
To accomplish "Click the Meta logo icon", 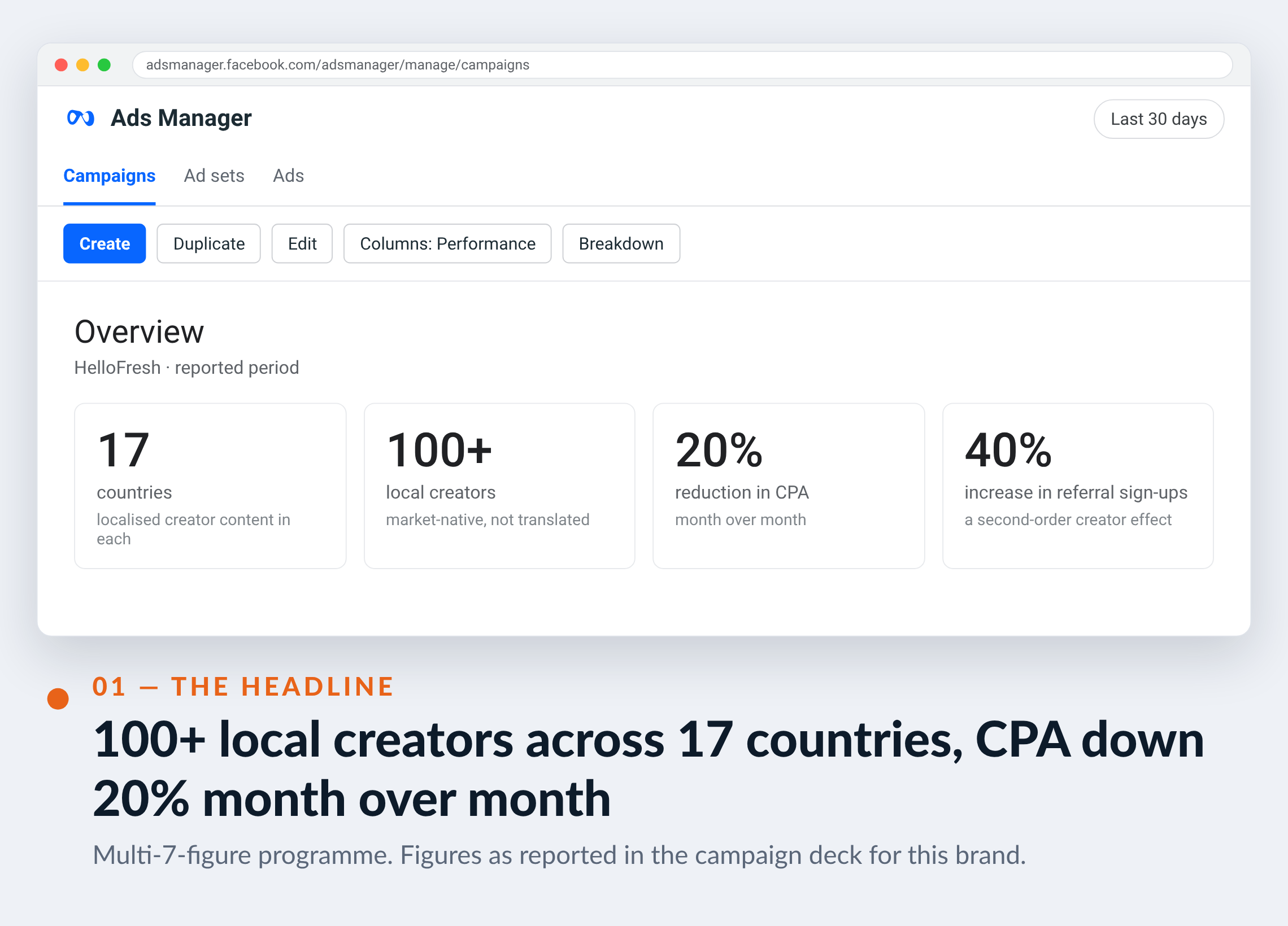I will click(x=80, y=118).
